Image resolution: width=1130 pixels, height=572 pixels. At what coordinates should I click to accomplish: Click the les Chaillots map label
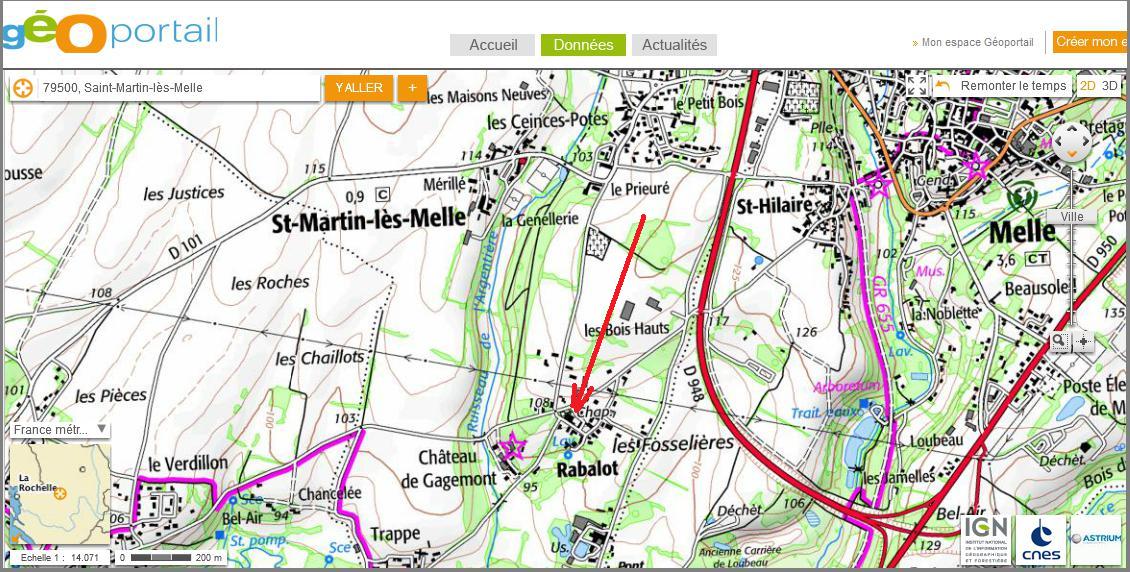(320, 358)
